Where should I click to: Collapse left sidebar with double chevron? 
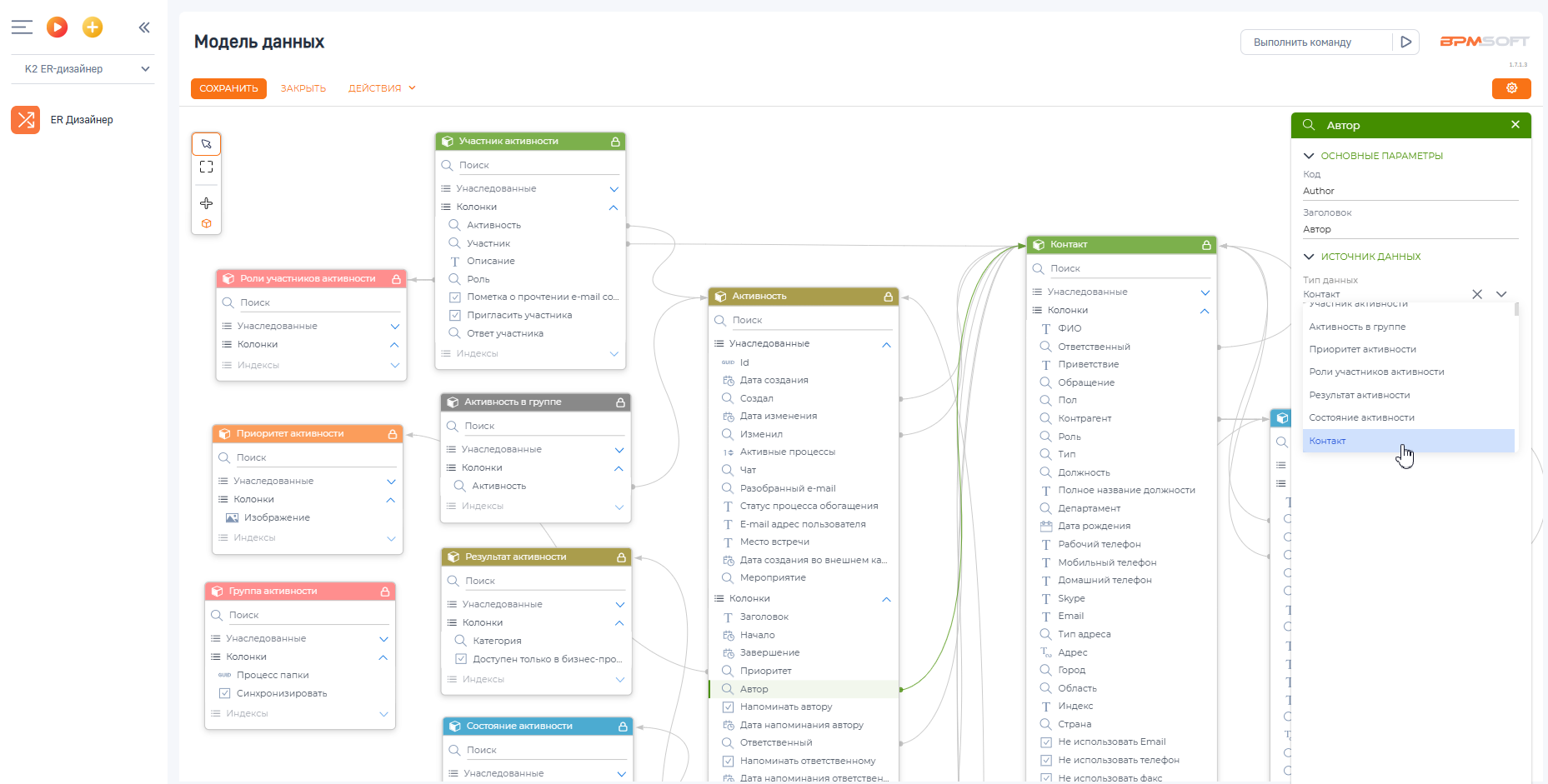pos(144,27)
